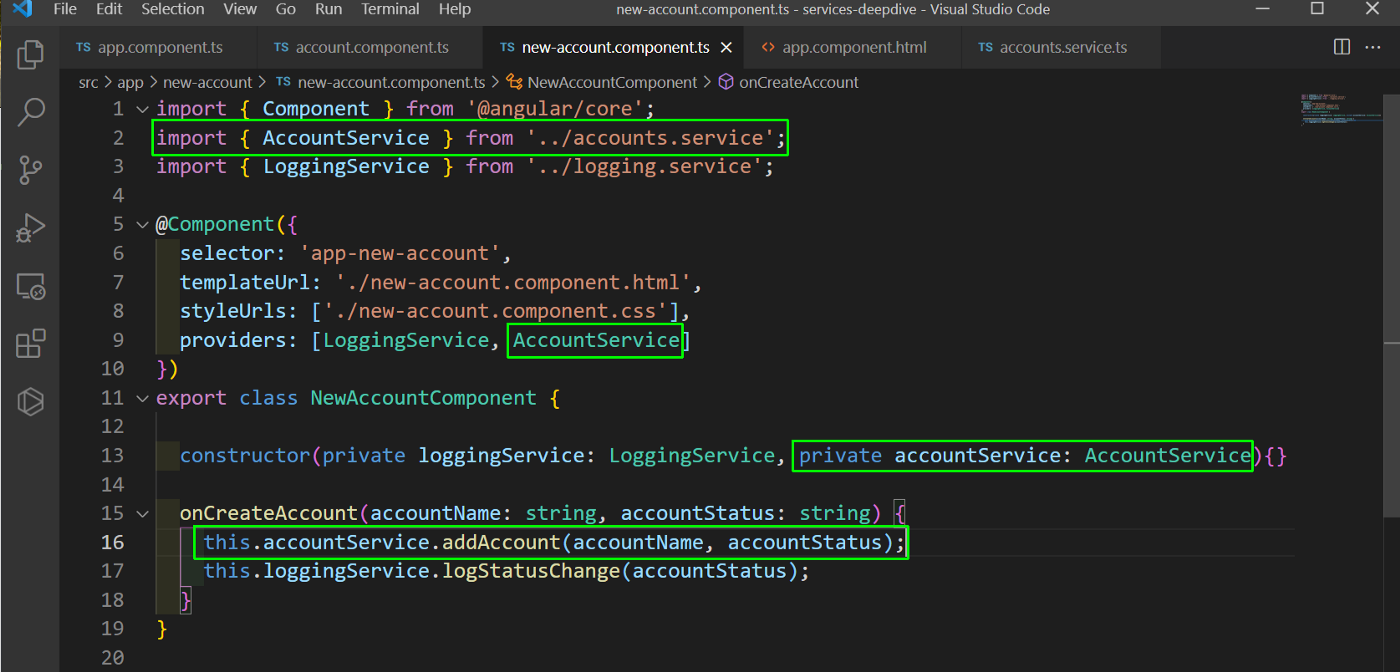This screenshot has height=672, width=1400.
Task: Open the Search view in activity bar
Action: point(31,112)
